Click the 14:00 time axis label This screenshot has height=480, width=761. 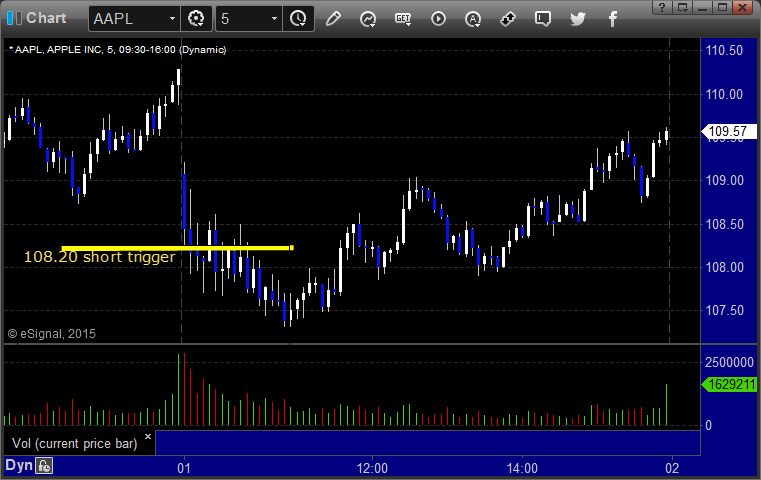click(x=522, y=468)
